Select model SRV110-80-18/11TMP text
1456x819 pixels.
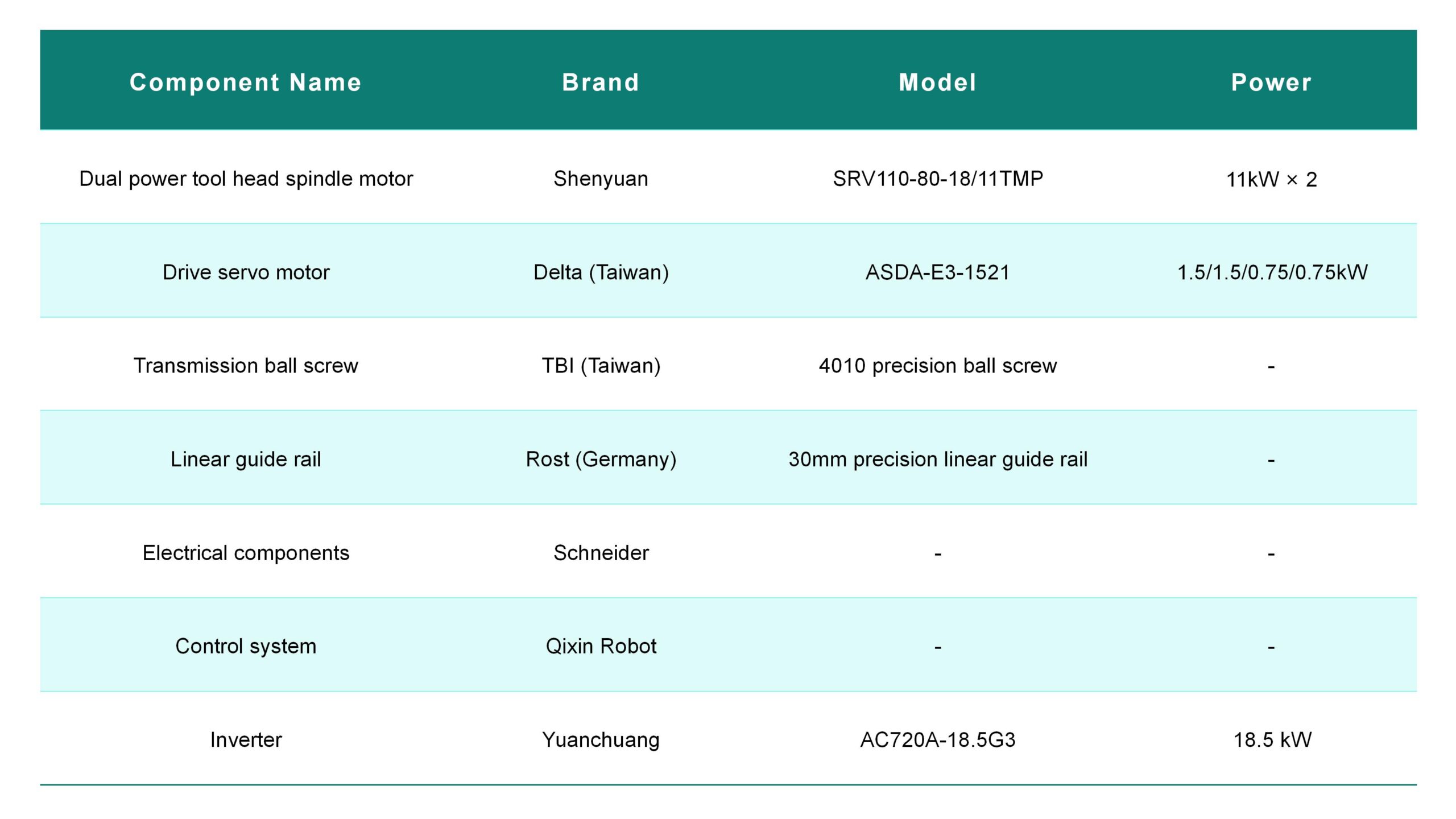point(938,179)
